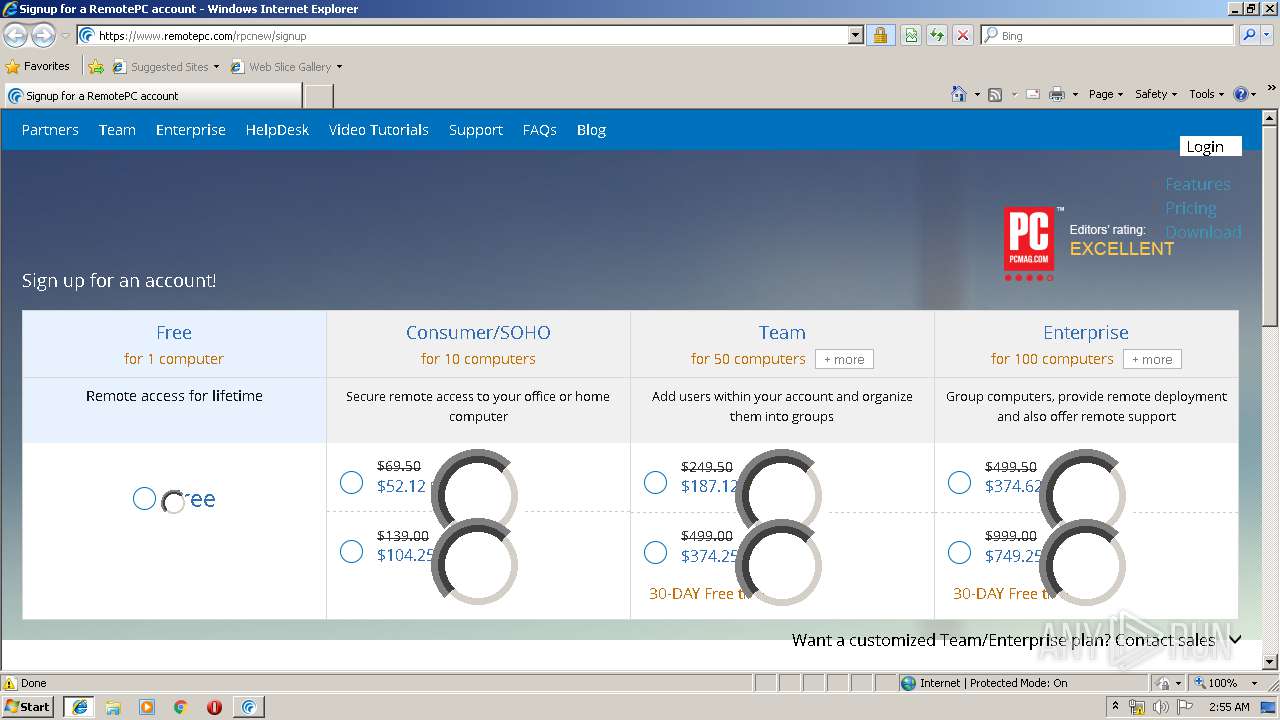The image size is (1280, 720).
Task: Open the Download link
Action: pos(1203,232)
